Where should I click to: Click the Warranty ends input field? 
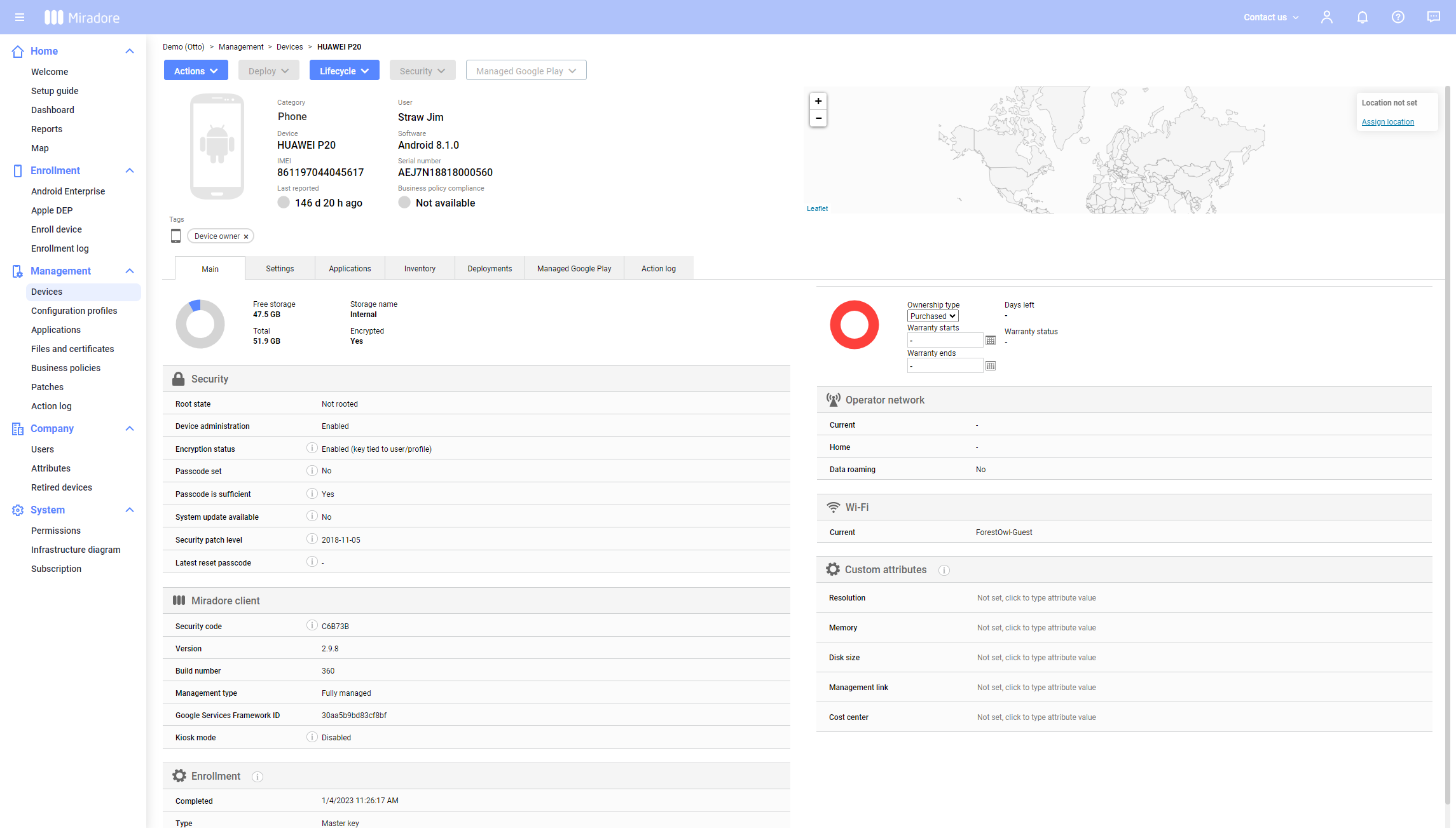pyautogui.click(x=944, y=366)
